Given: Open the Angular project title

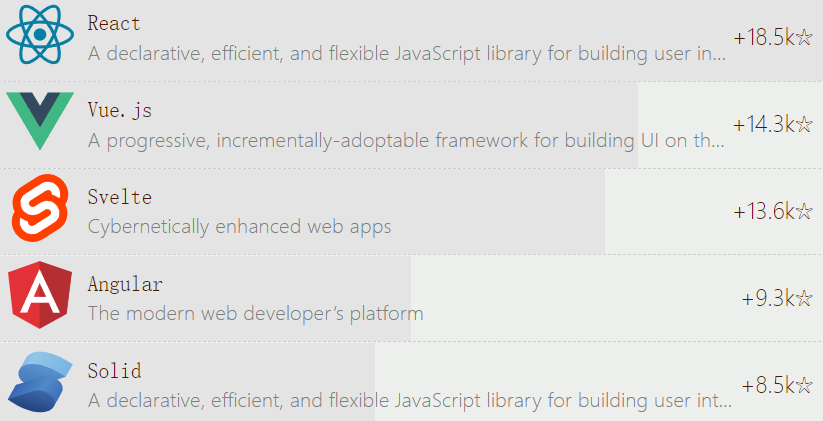Looking at the screenshot, I should [x=125, y=284].
